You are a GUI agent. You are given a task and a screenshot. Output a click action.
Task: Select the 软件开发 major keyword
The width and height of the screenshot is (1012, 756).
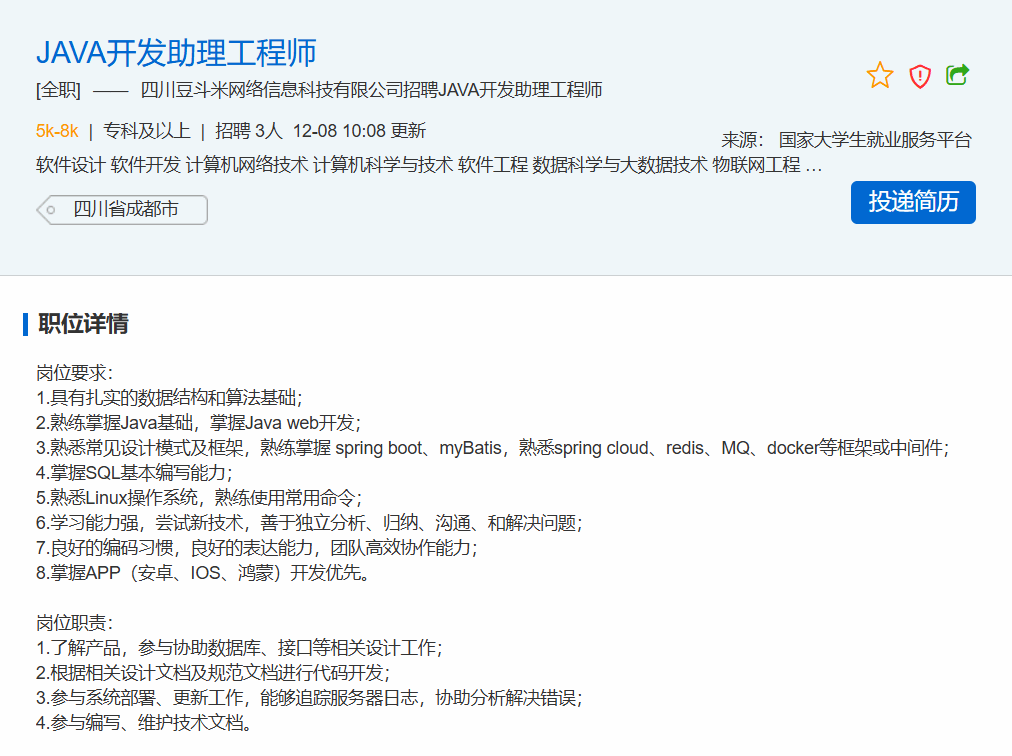pos(145,165)
